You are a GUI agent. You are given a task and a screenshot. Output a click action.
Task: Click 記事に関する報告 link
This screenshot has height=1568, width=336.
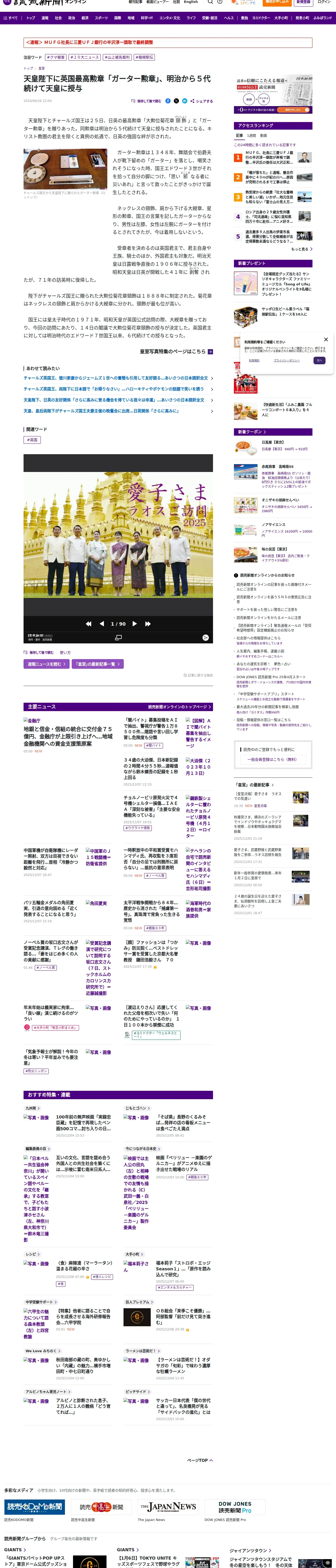198,675
